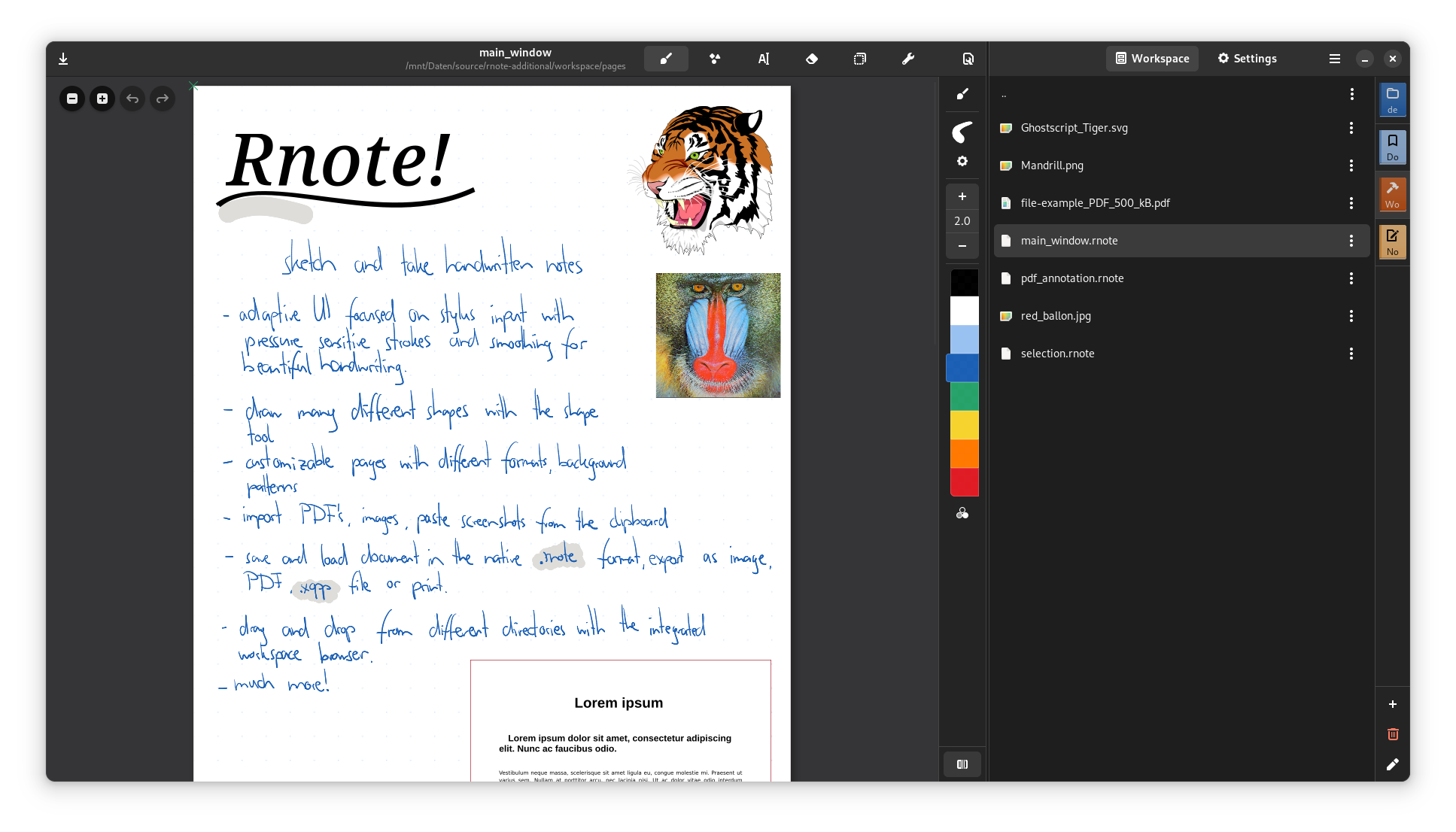Click the mandrill image on canvas

pyautogui.click(x=718, y=336)
